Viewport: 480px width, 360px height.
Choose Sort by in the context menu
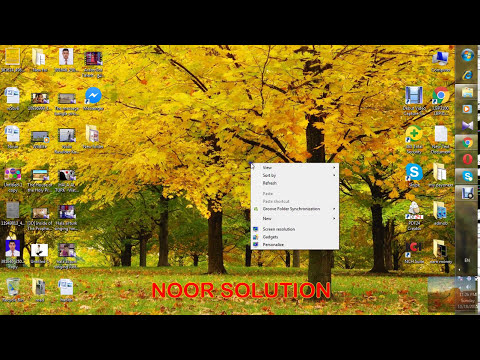pyautogui.click(x=295, y=175)
